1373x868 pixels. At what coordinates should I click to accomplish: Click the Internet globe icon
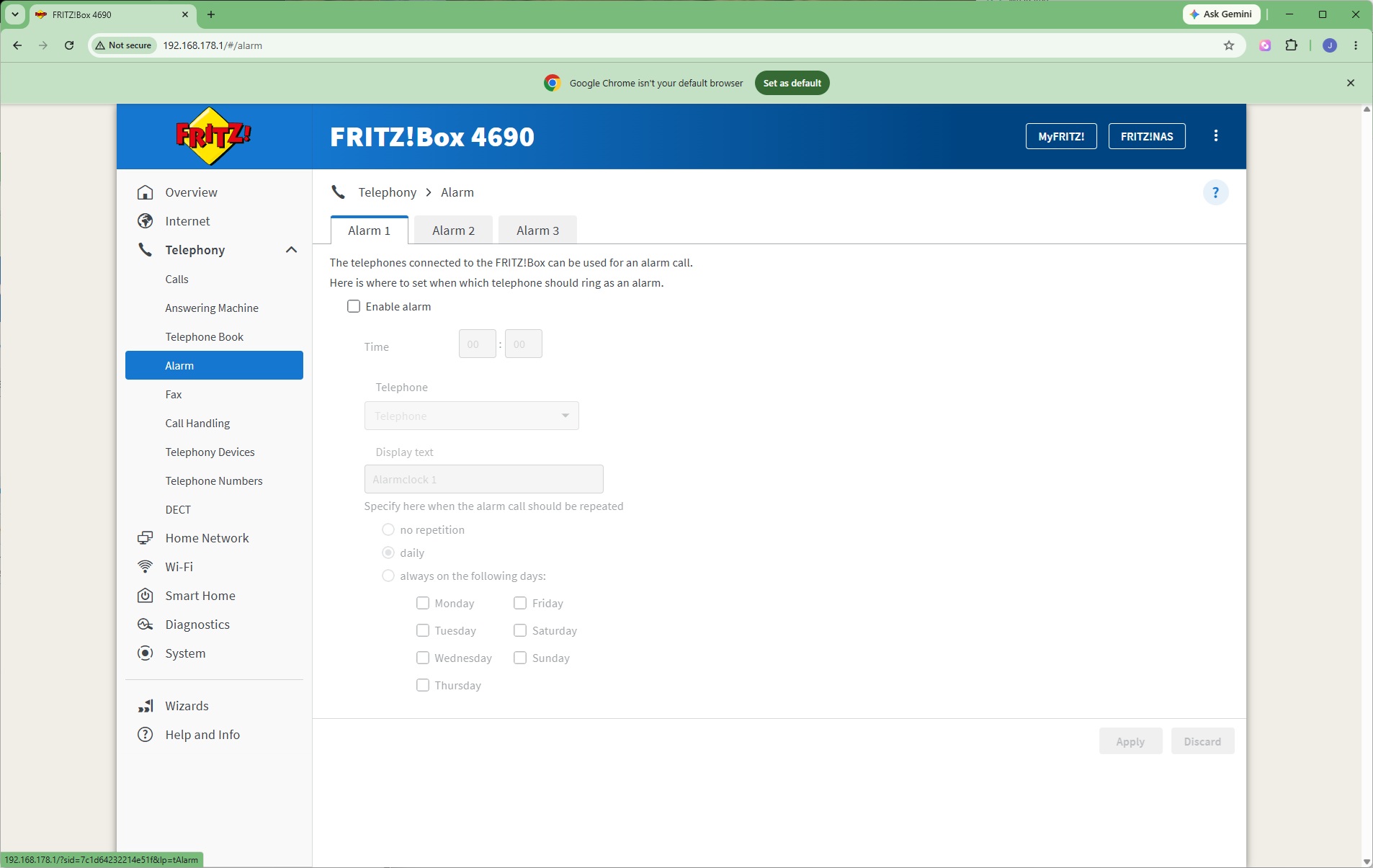pos(146,221)
